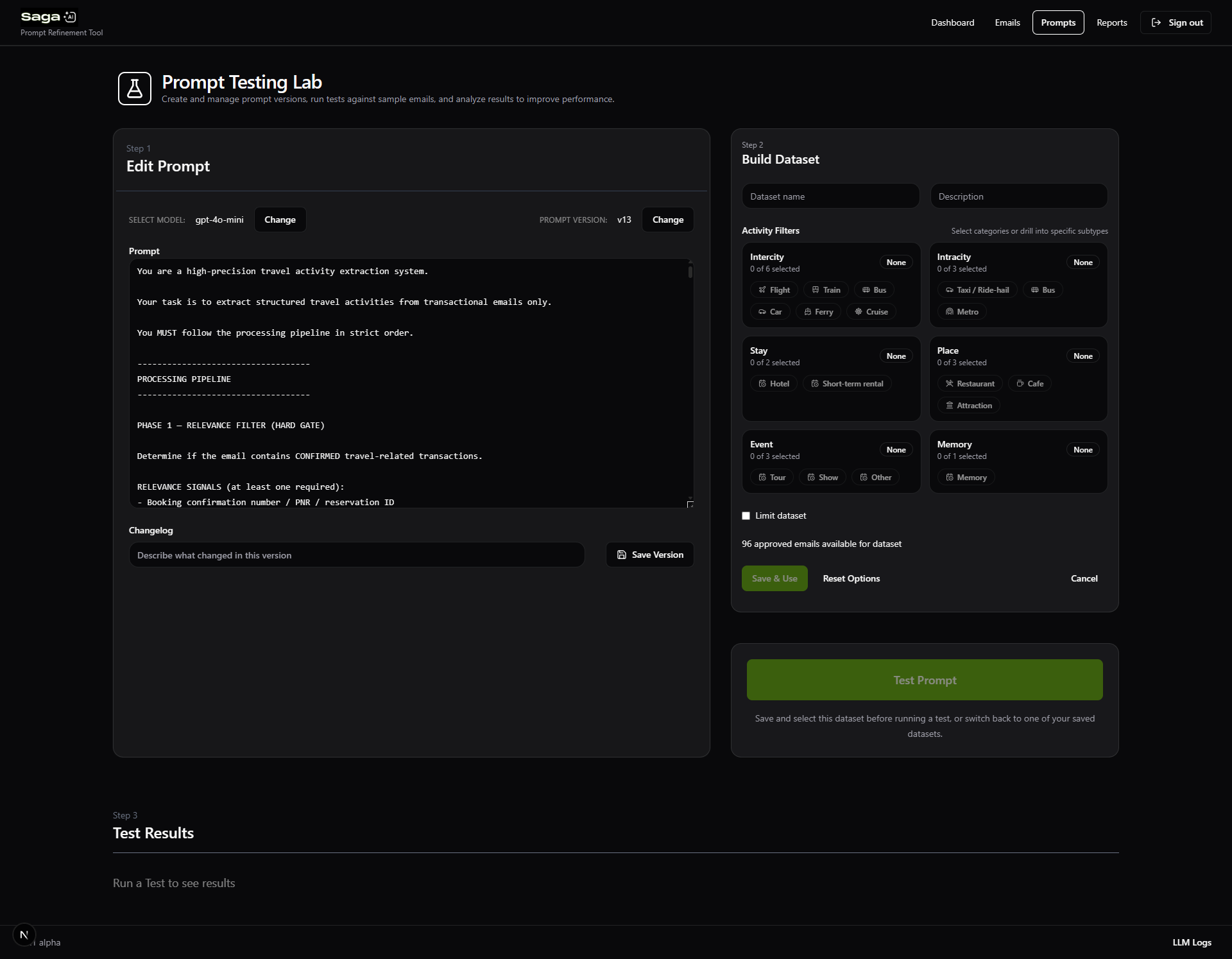Click the Save & Use button
This screenshot has width=1232, height=959.
coord(774,578)
